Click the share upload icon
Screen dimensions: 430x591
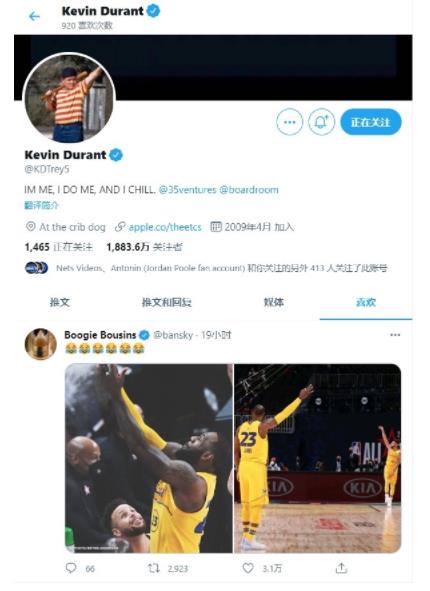click(341, 568)
